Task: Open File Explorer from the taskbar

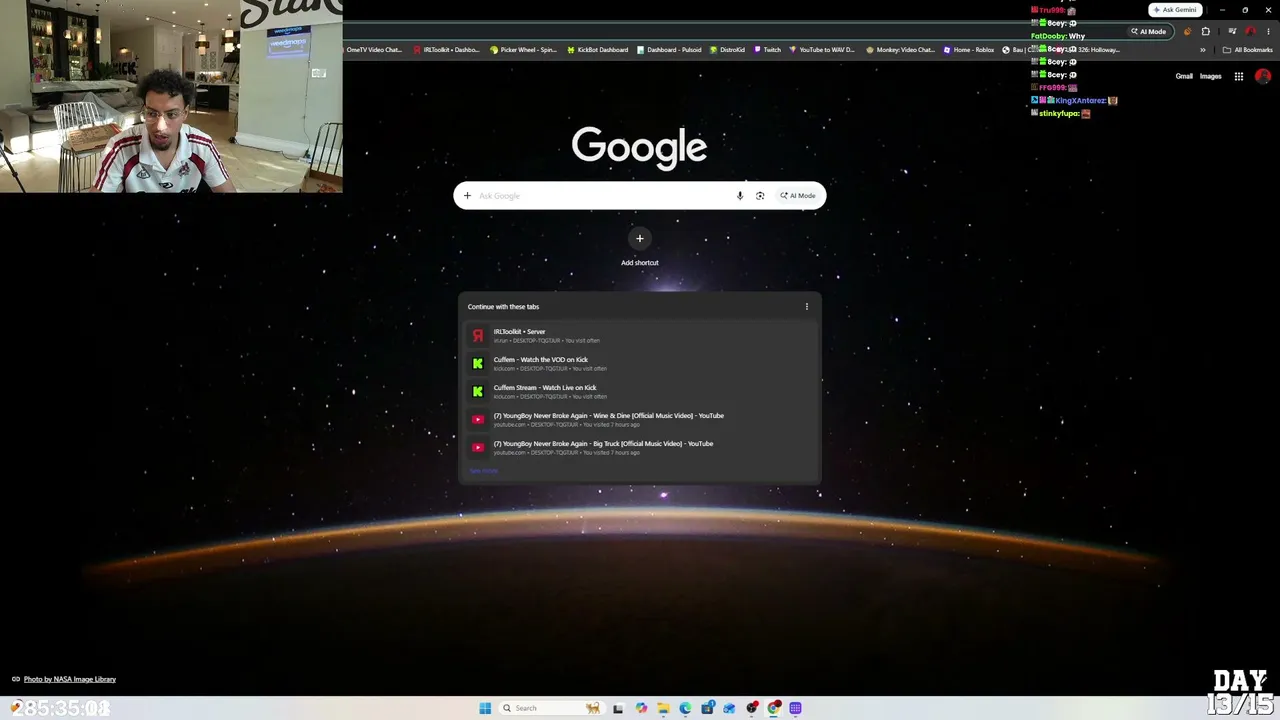Action: (x=663, y=708)
